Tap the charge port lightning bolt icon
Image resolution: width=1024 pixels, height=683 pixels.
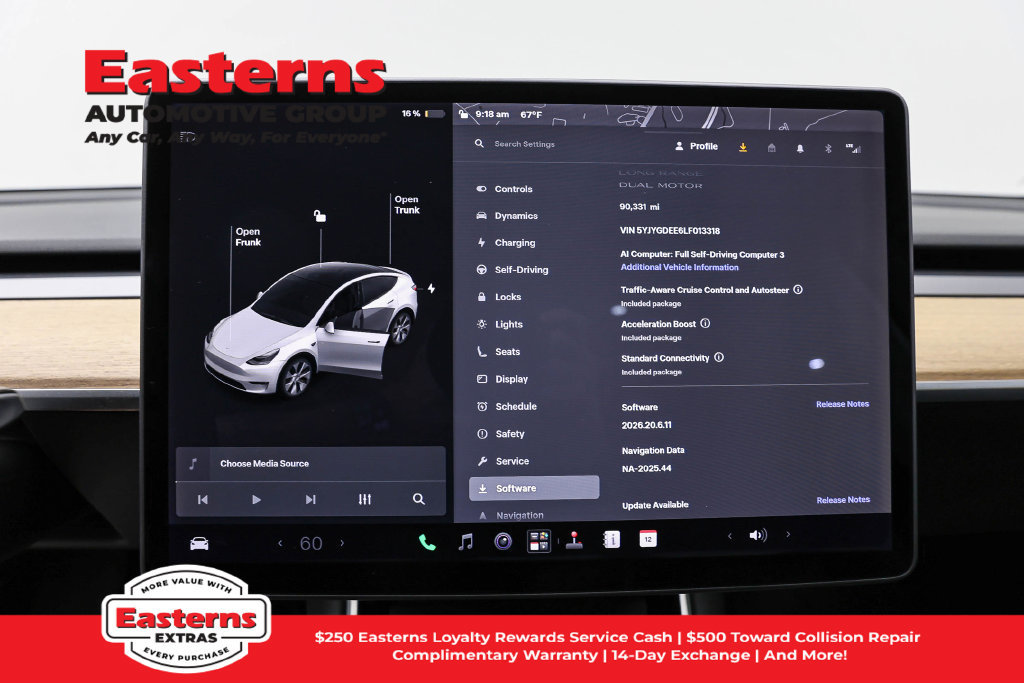[x=431, y=288]
